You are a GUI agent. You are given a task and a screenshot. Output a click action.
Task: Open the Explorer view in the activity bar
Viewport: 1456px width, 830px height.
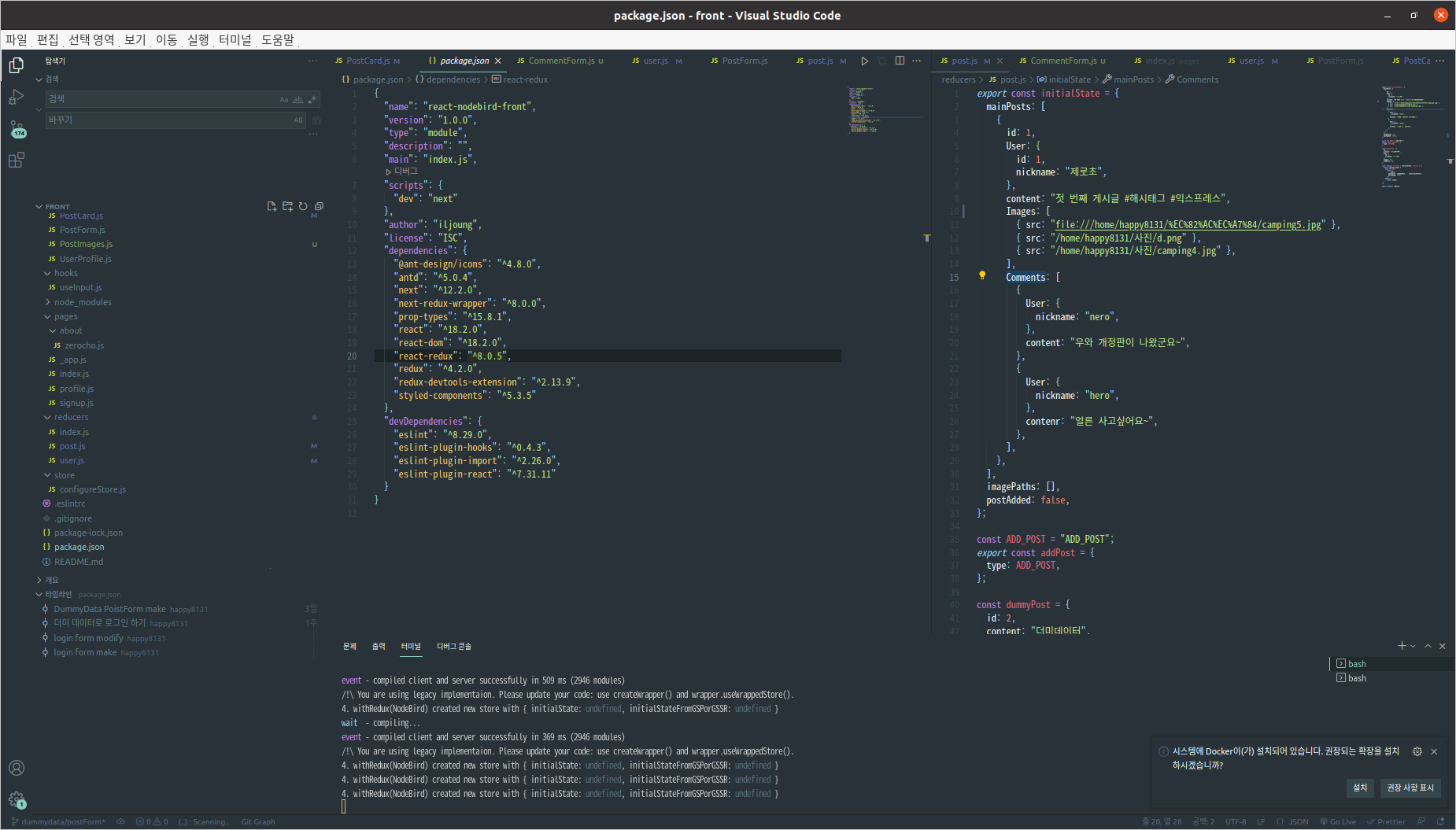pyautogui.click(x=17, y=65)
